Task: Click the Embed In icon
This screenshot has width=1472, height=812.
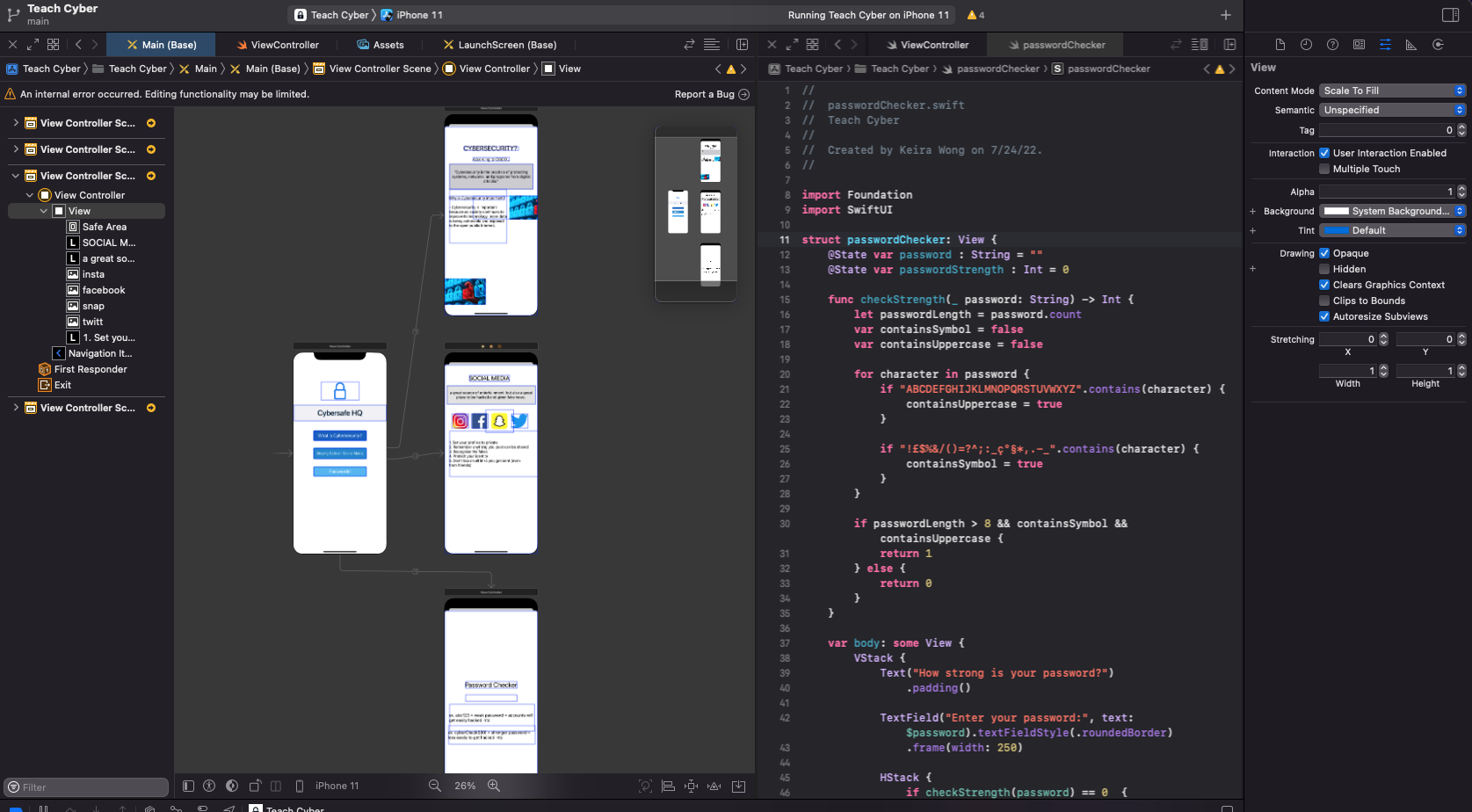Action: (x=738, y=786)
